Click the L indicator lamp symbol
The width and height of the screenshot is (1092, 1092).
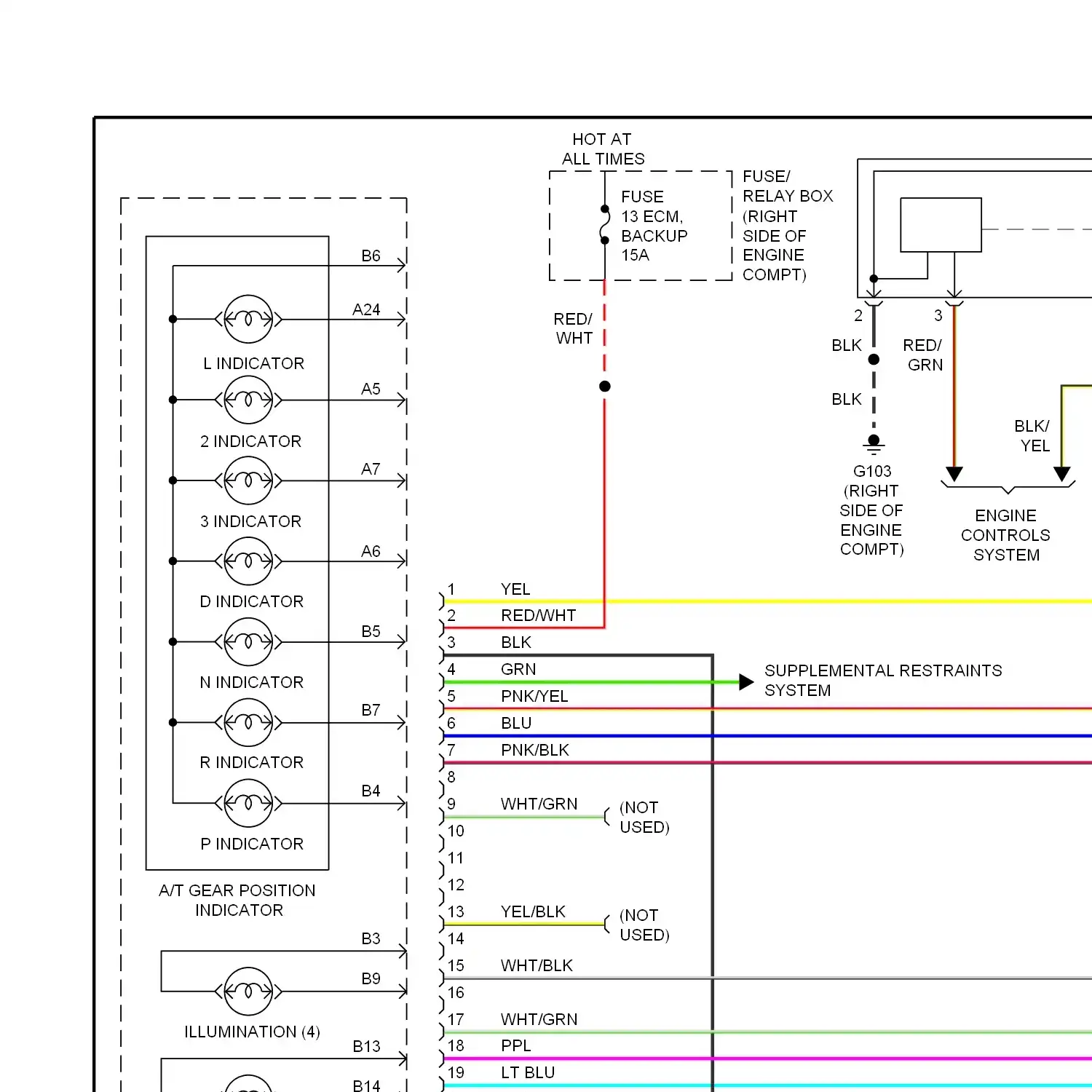[x=248, y=319]
